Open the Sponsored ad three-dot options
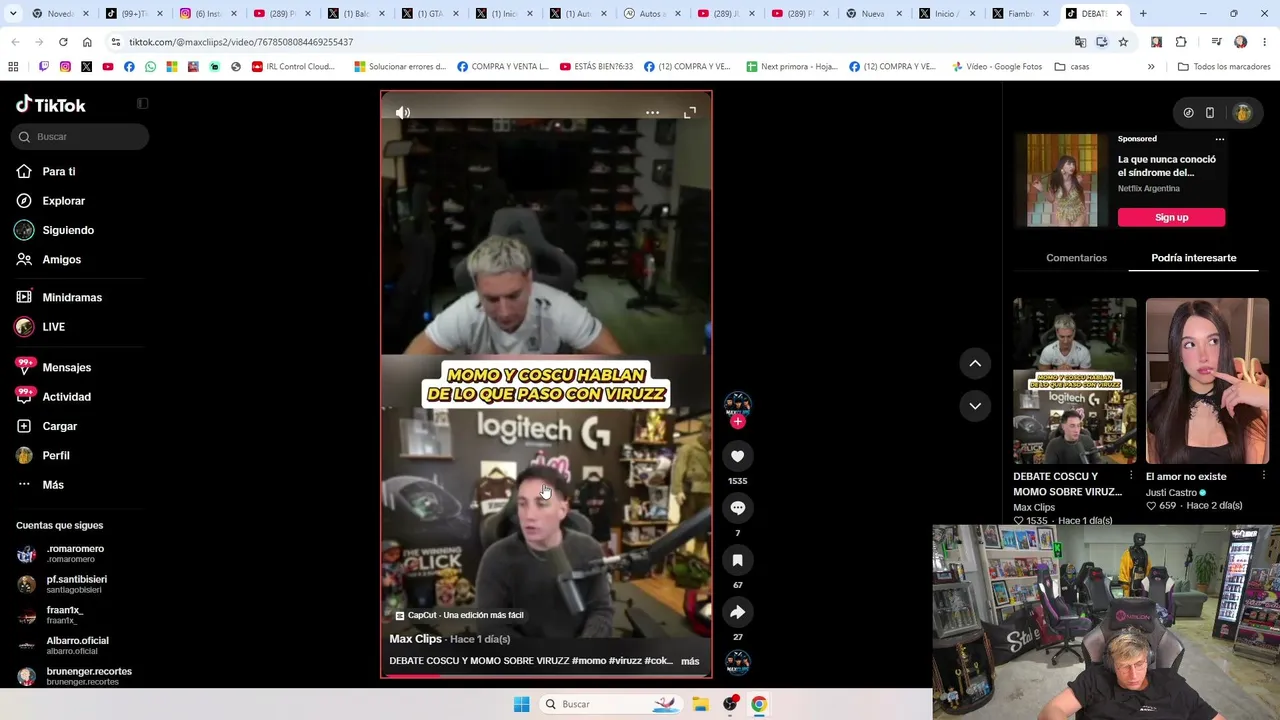Viewport: 1280px width, 720px height. click(1219, 139)
